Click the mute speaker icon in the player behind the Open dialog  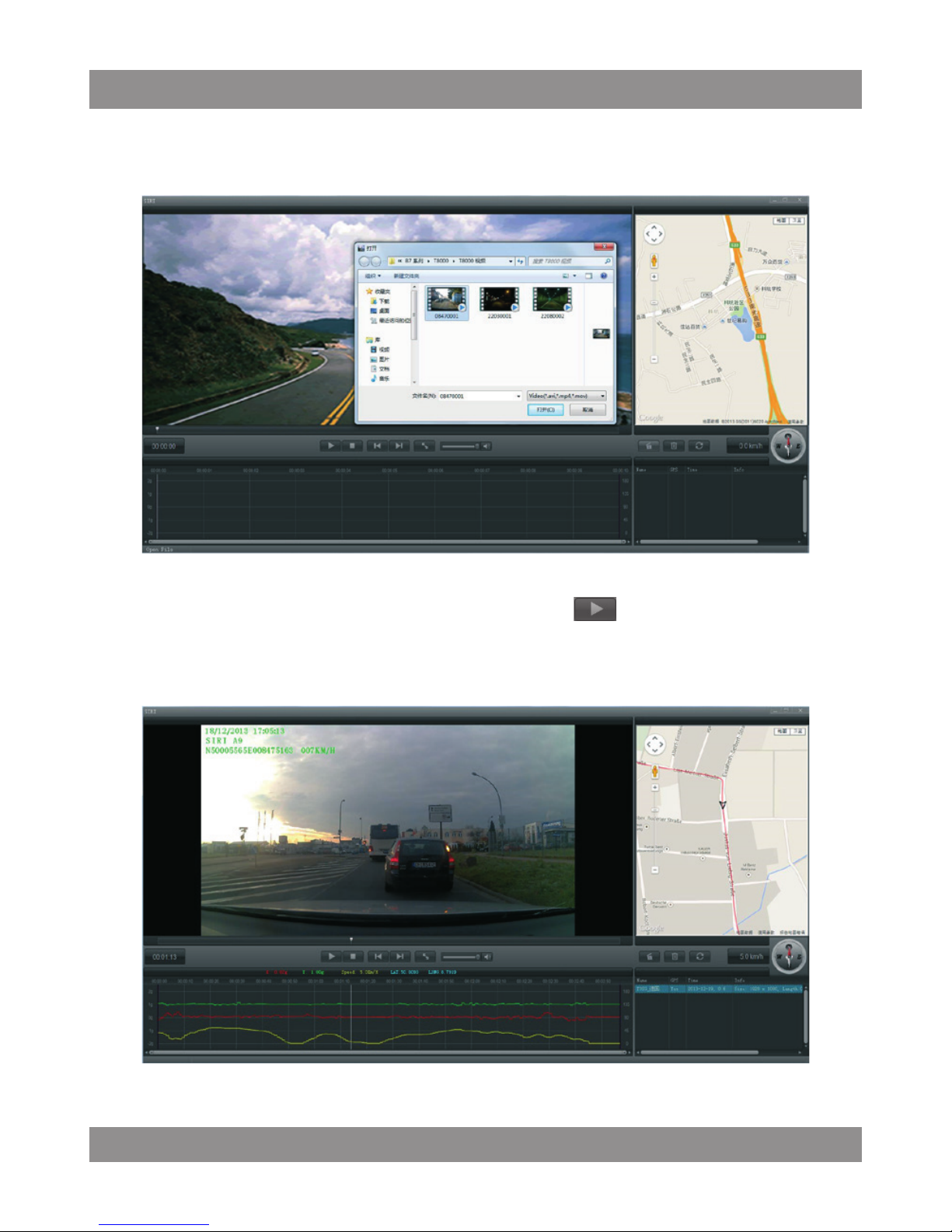tap(486, 446)
